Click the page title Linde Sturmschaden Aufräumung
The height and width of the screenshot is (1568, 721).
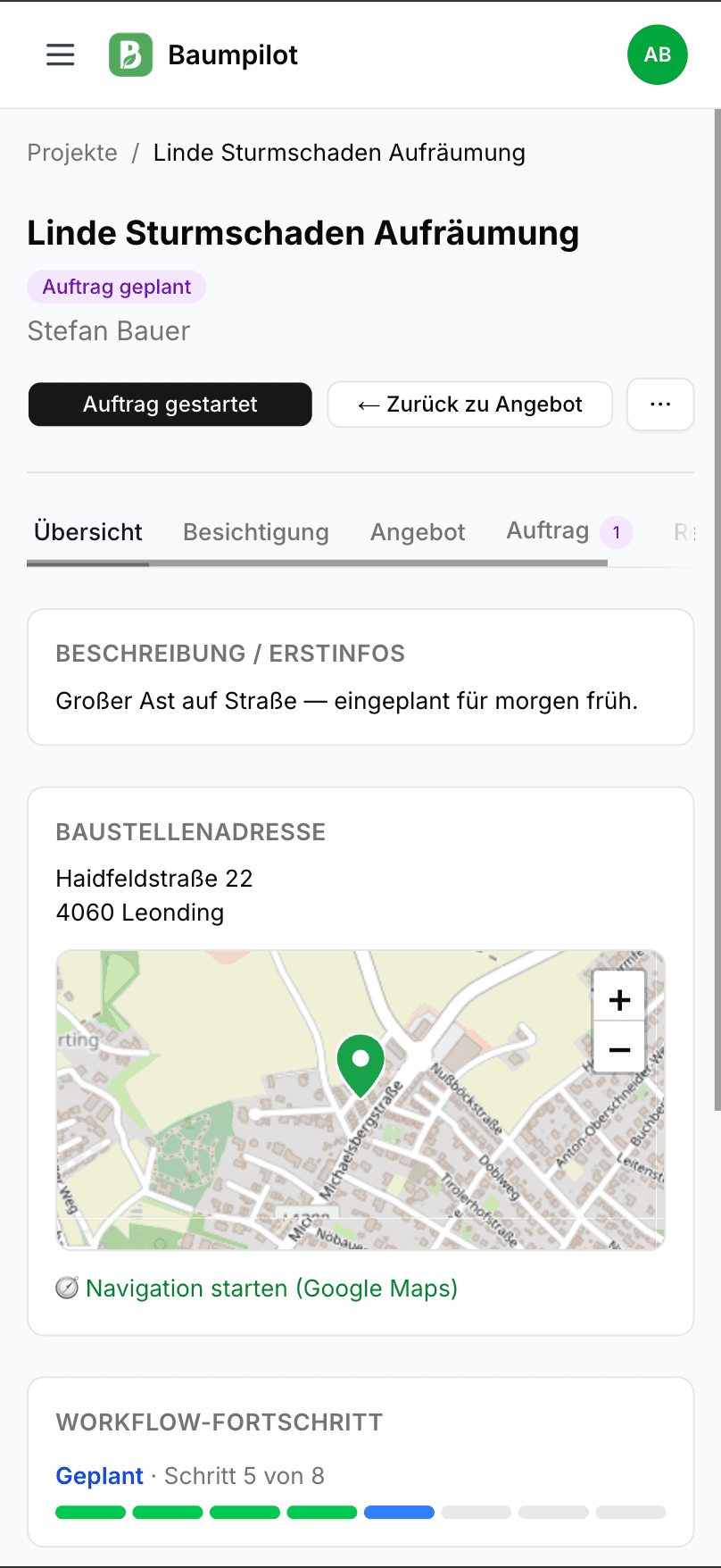tap(303, 233)
